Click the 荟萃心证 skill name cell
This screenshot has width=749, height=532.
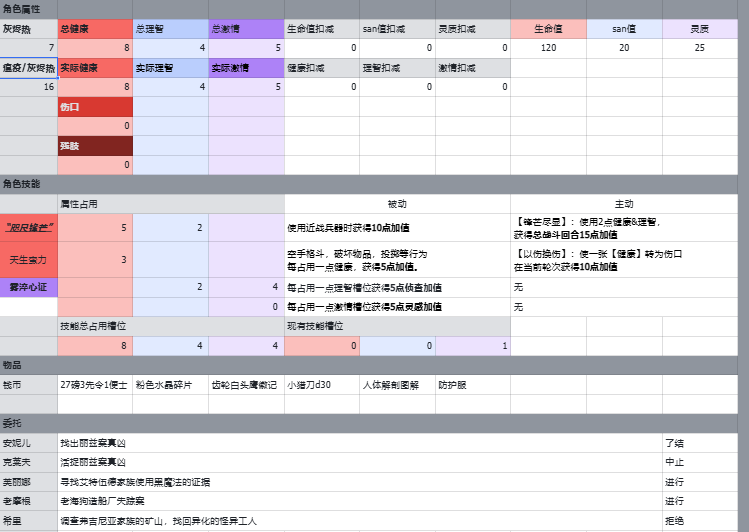[29, 287]
